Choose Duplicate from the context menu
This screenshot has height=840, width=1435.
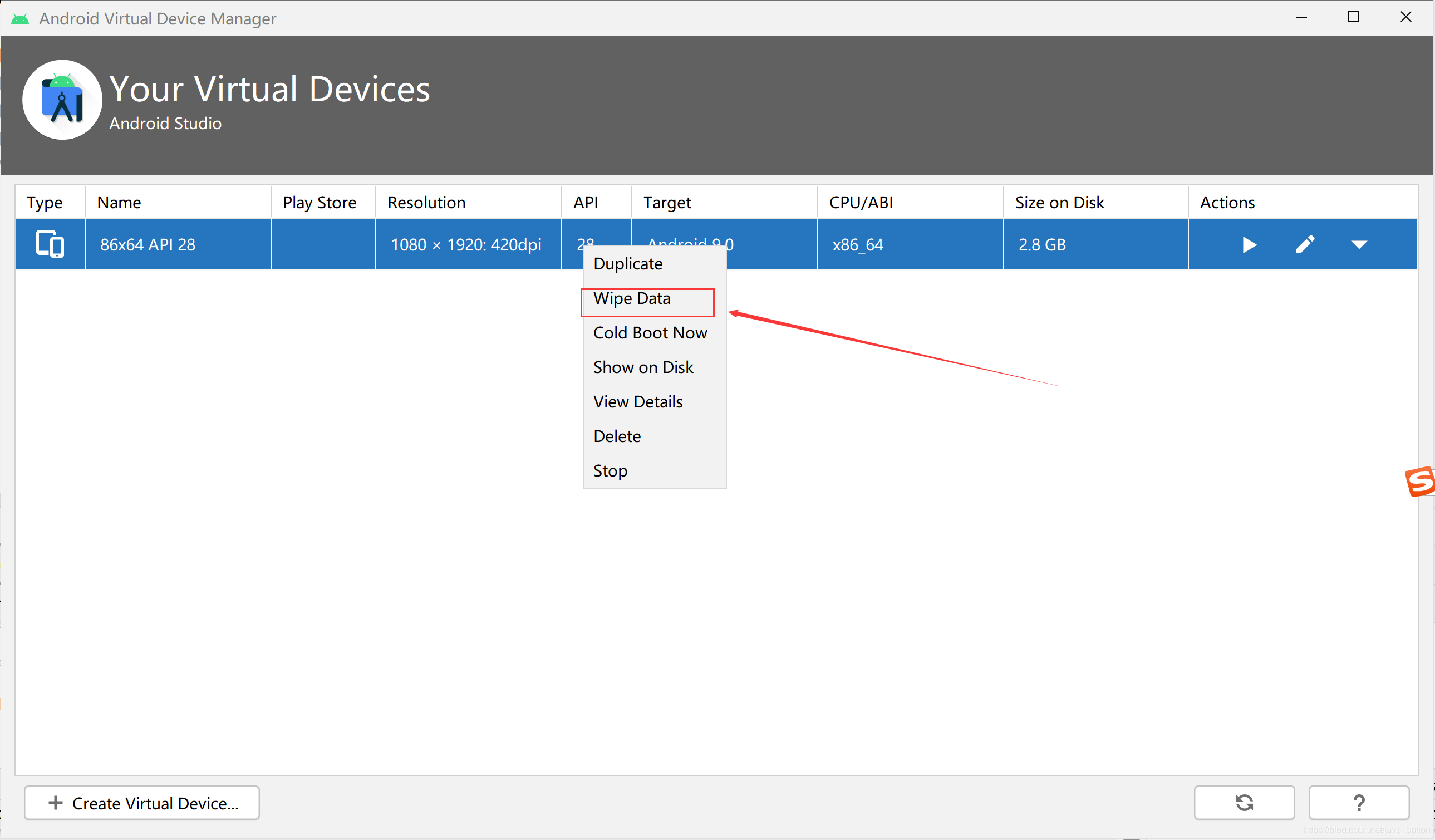coord(627,264)
